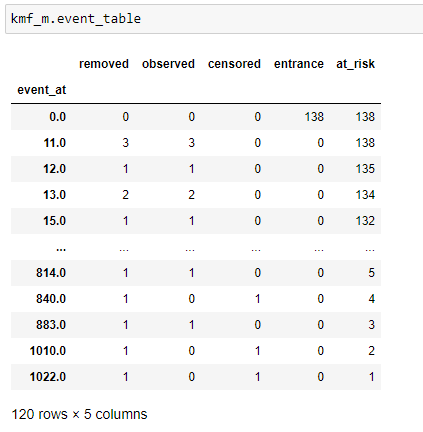Click the kmf_m.event_table code input cell

(x=214, y=19)
